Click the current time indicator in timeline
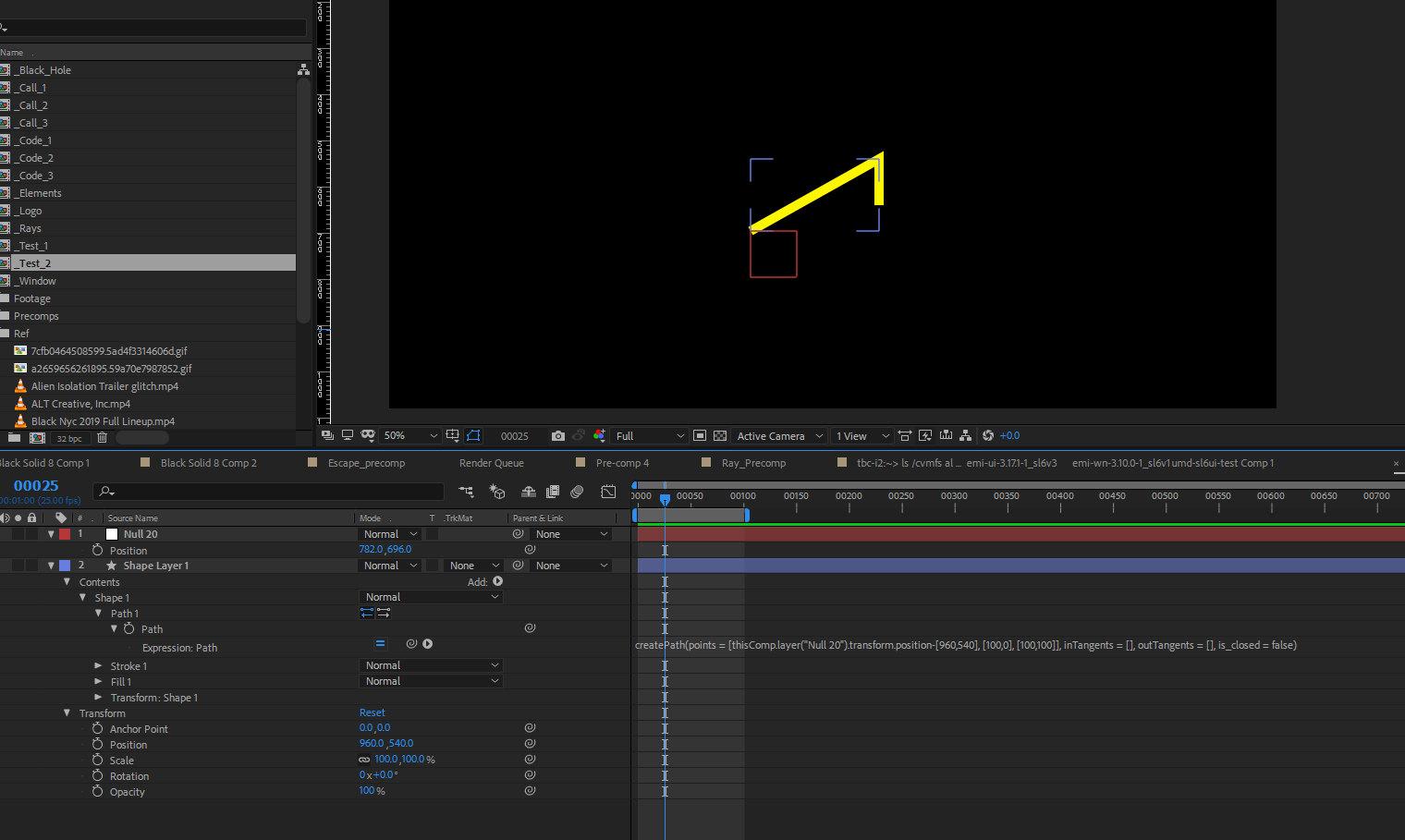Image resolution: width=1405 pixels, height=840 pixels. [x=665, y=499]
